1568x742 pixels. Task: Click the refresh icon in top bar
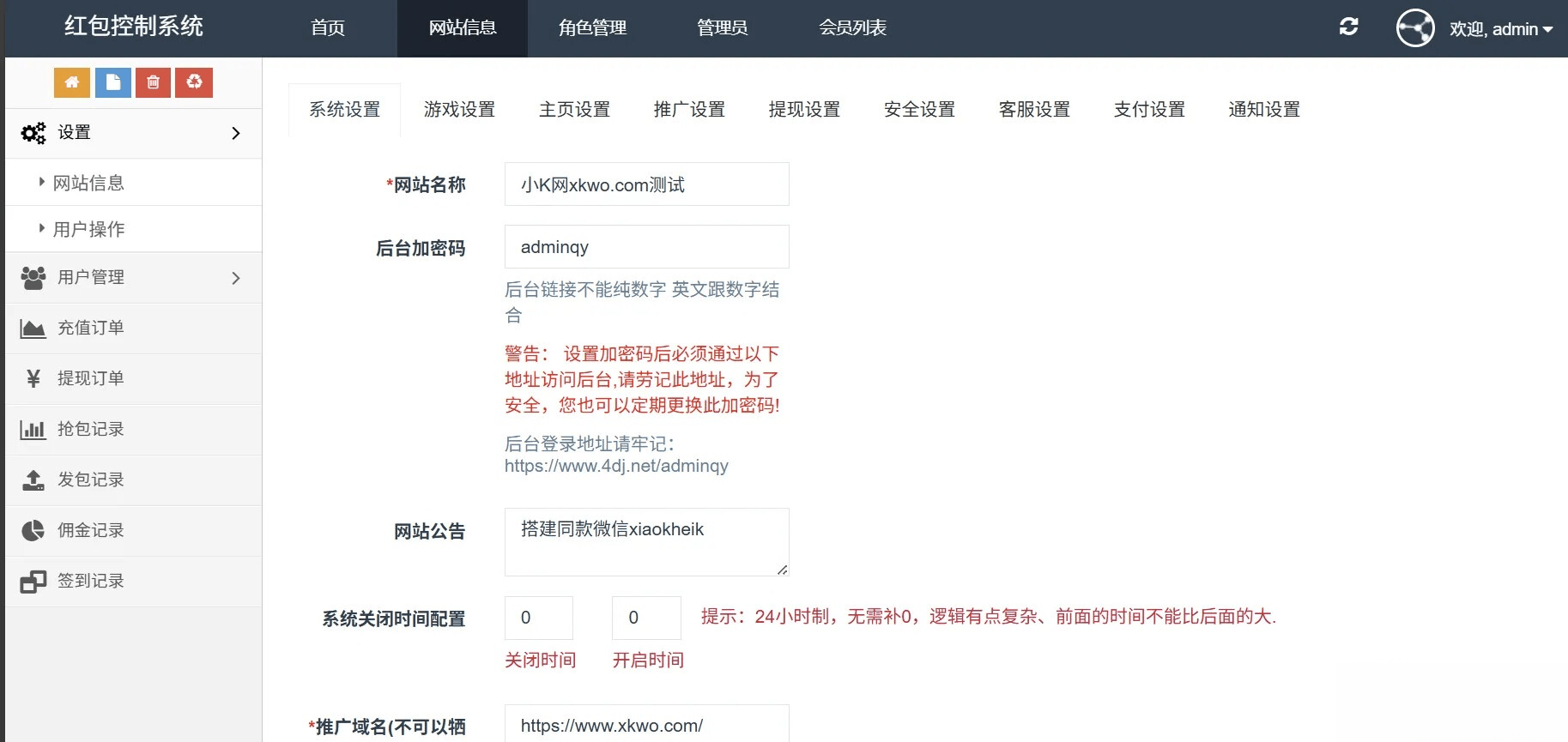coord(1348,27)
